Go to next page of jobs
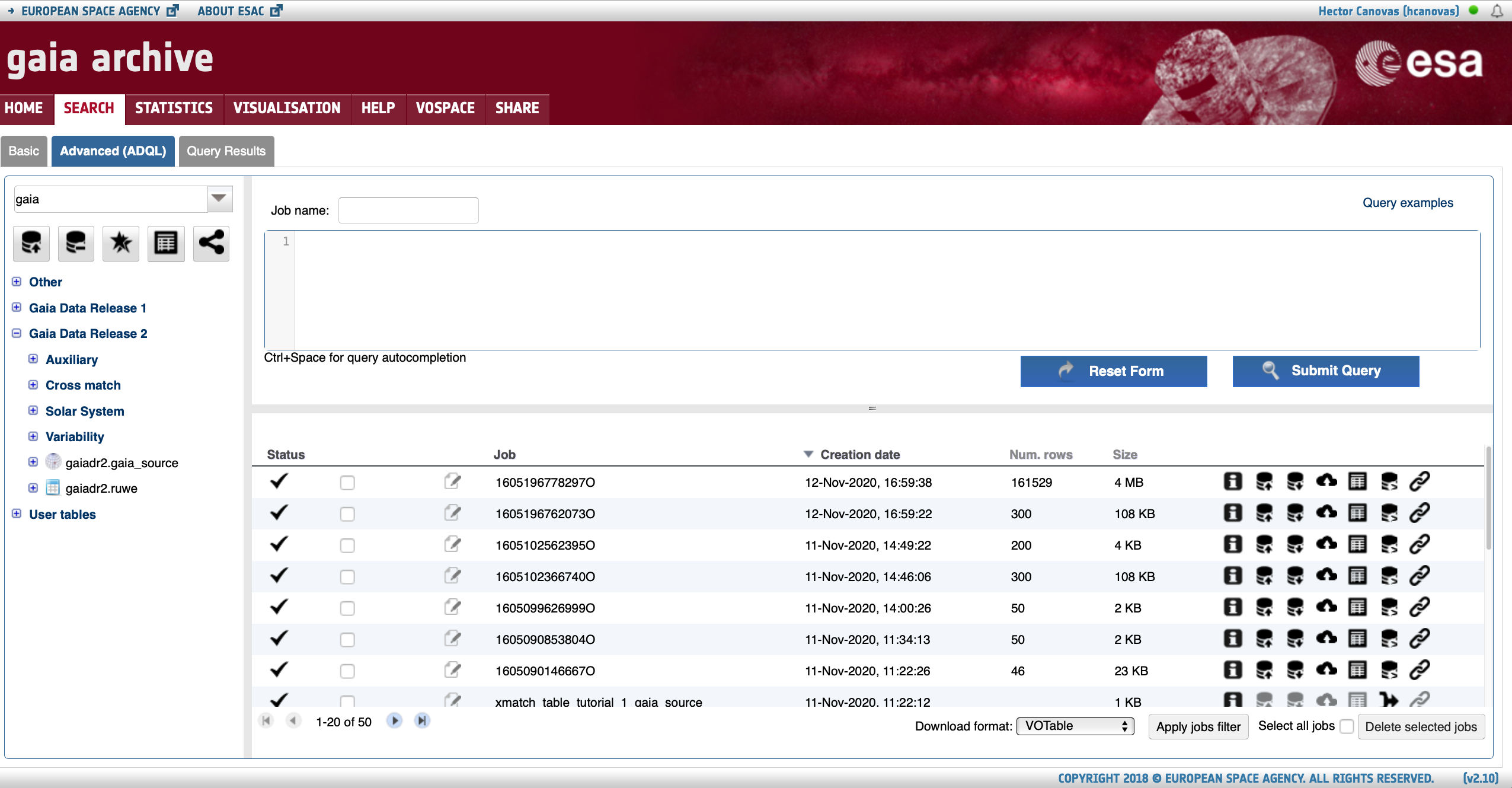 pyautogui.click(x=395, y=721)
